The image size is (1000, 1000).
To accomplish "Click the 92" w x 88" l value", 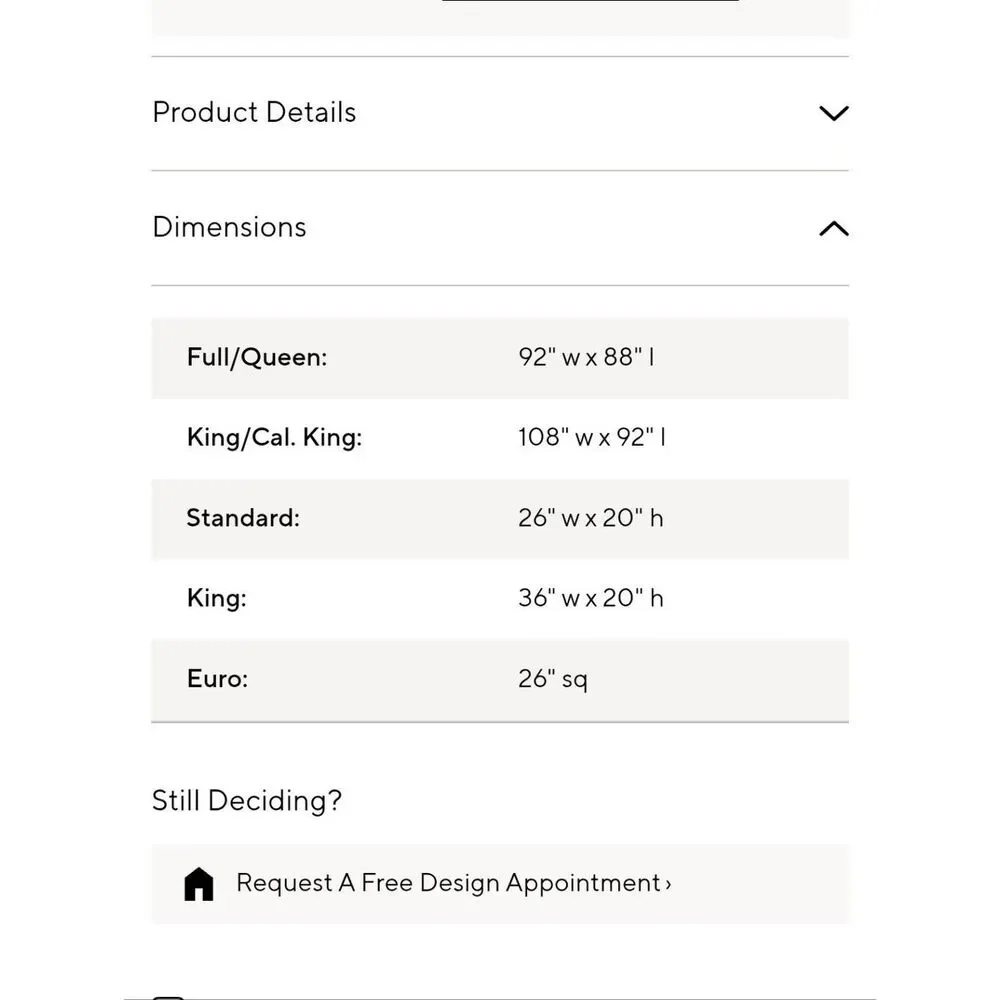I will pyautogui.click(x=586, y=357).
